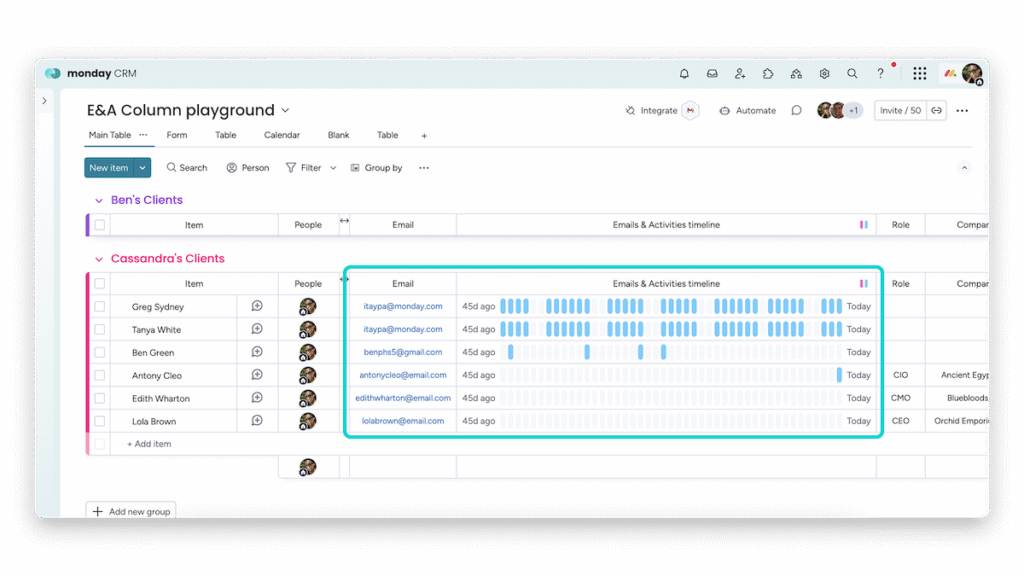Open the New item dropdown arrow
This screenshot has width=1024, height=576.
(x=142, y=168)
